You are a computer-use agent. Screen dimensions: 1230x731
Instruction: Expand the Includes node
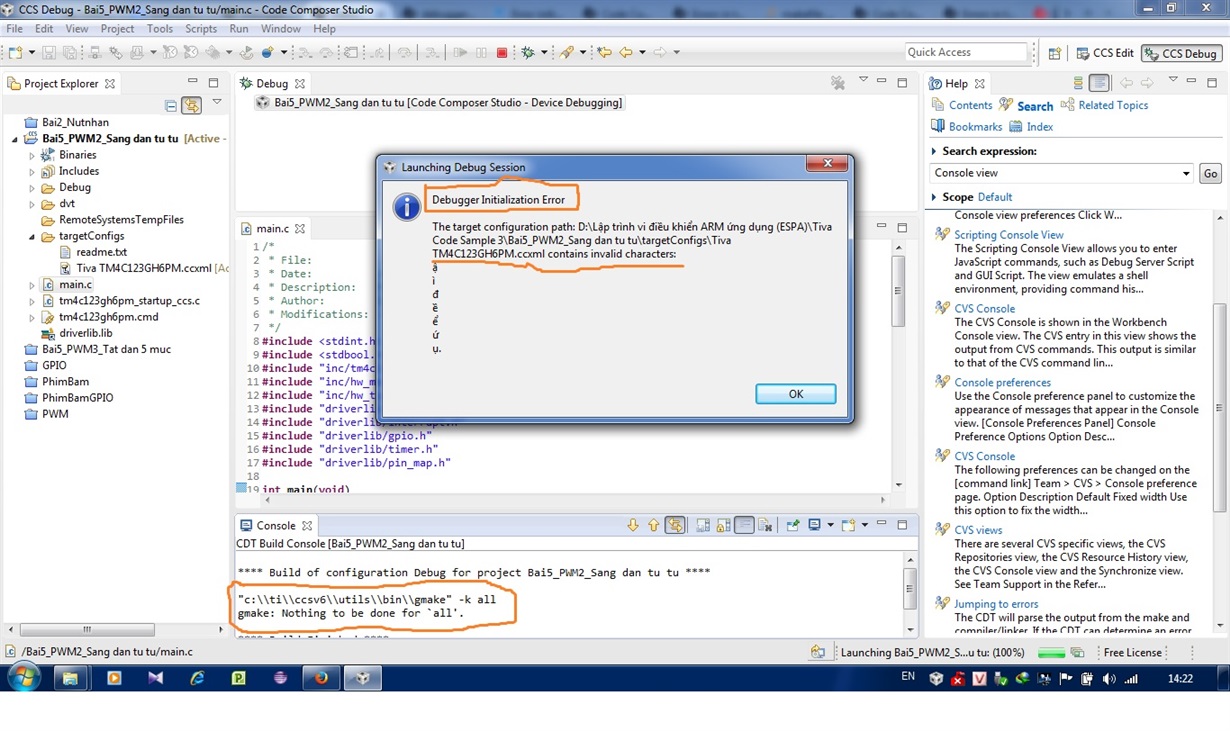pyautogui.click(x=32, y=172)
